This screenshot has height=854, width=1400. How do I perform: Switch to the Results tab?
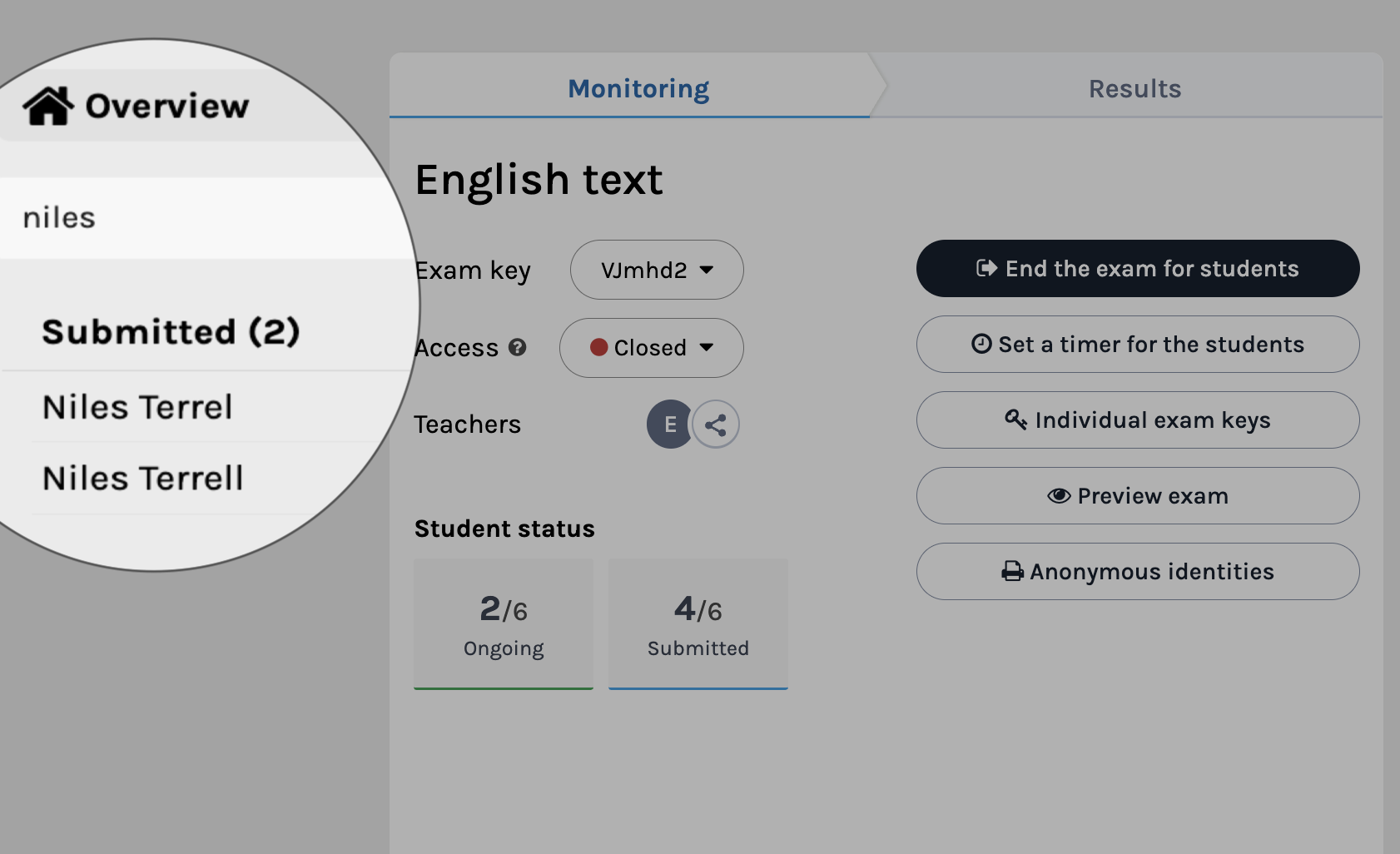(1134, 89)
